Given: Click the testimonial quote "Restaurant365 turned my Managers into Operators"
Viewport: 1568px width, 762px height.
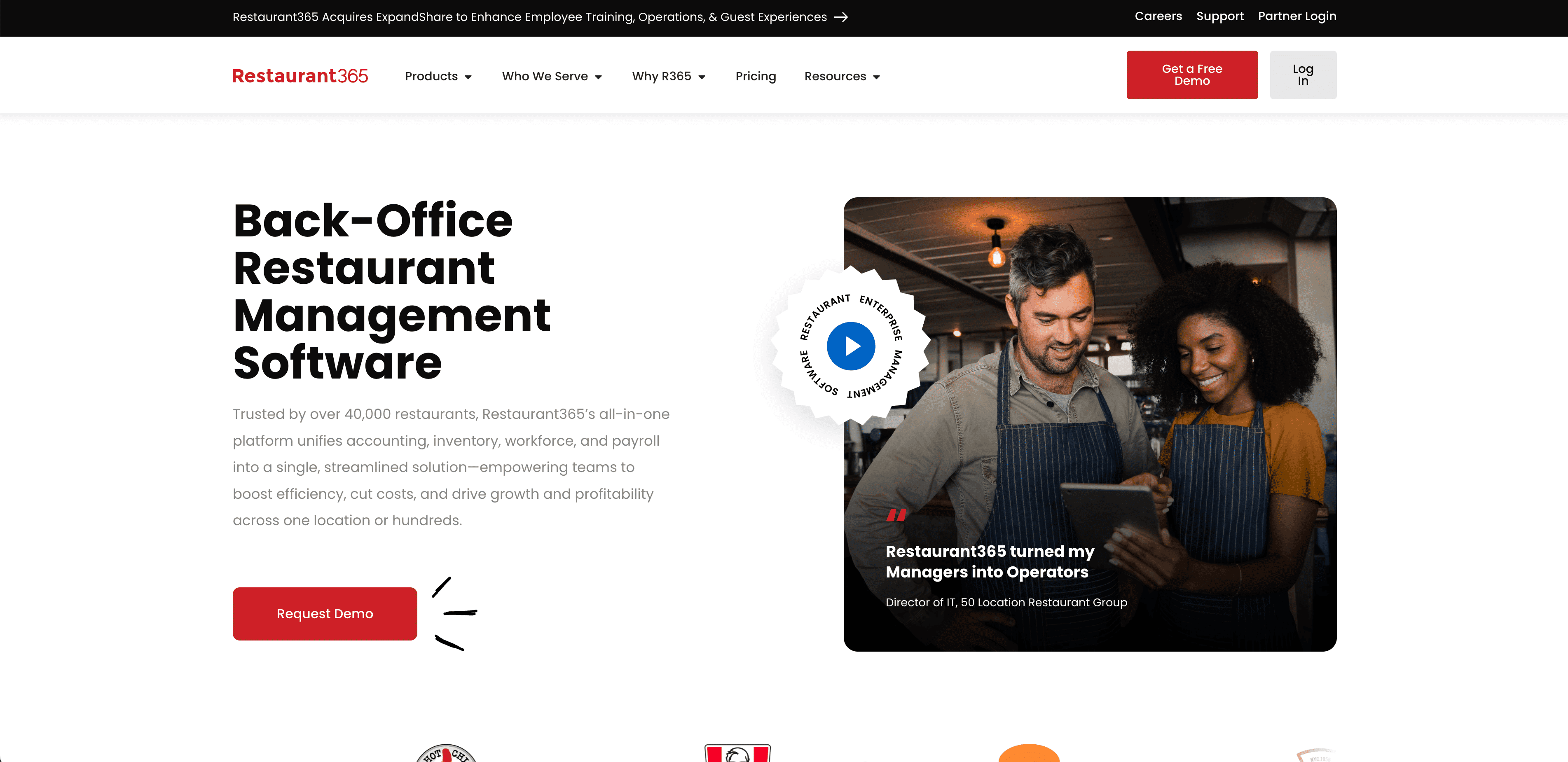Looking at the screenshot, I should pyautogui.click(x=990, y=561).
